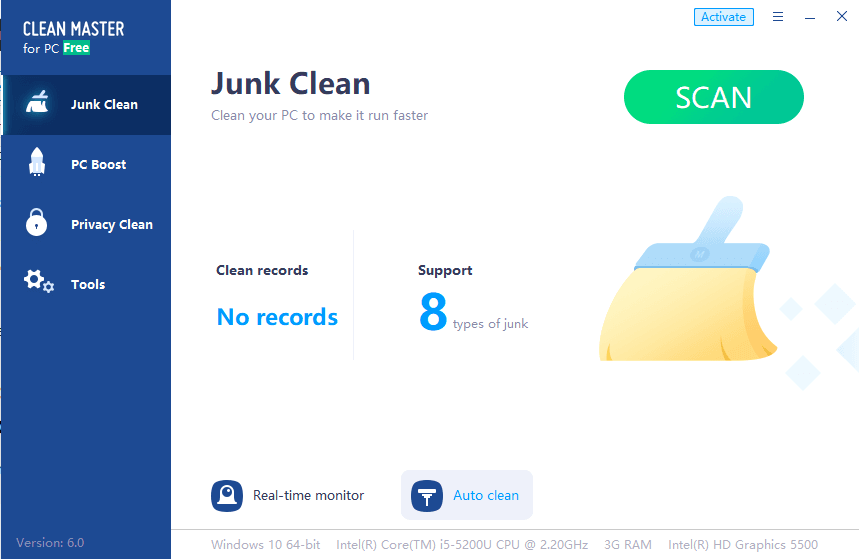Click the Junk Clean broom sidebar icon

pos(36,104)
